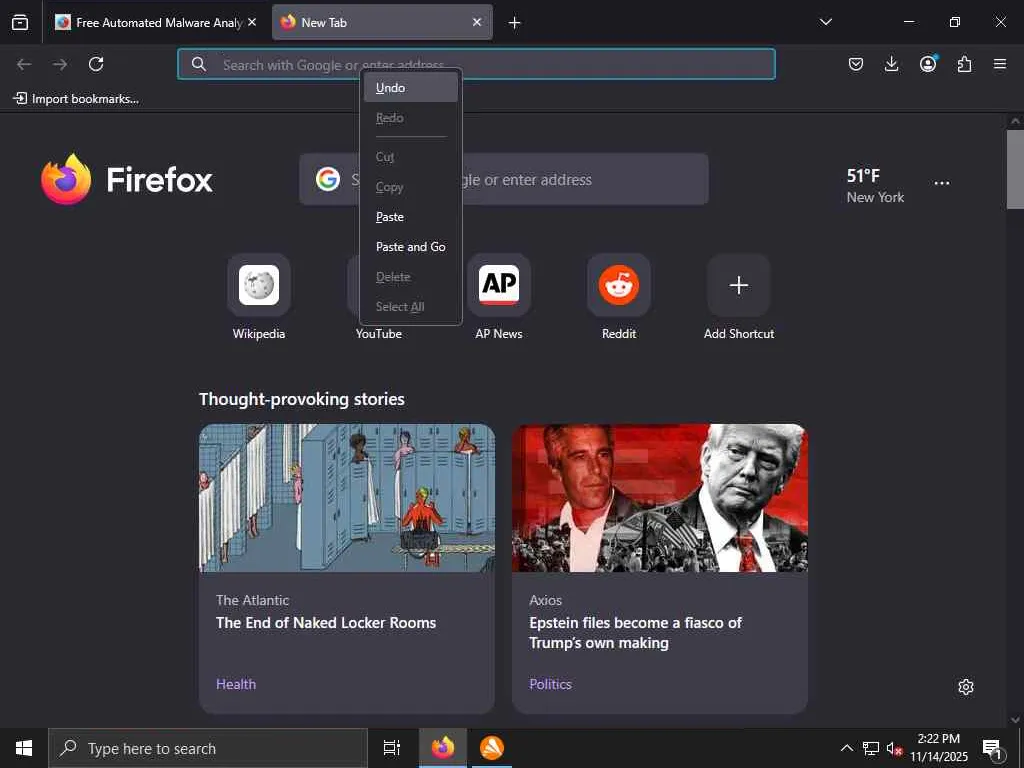Screen dimensions: 1024x768
Task: Click the Politics topic link
Action: (x=551, y=684)
